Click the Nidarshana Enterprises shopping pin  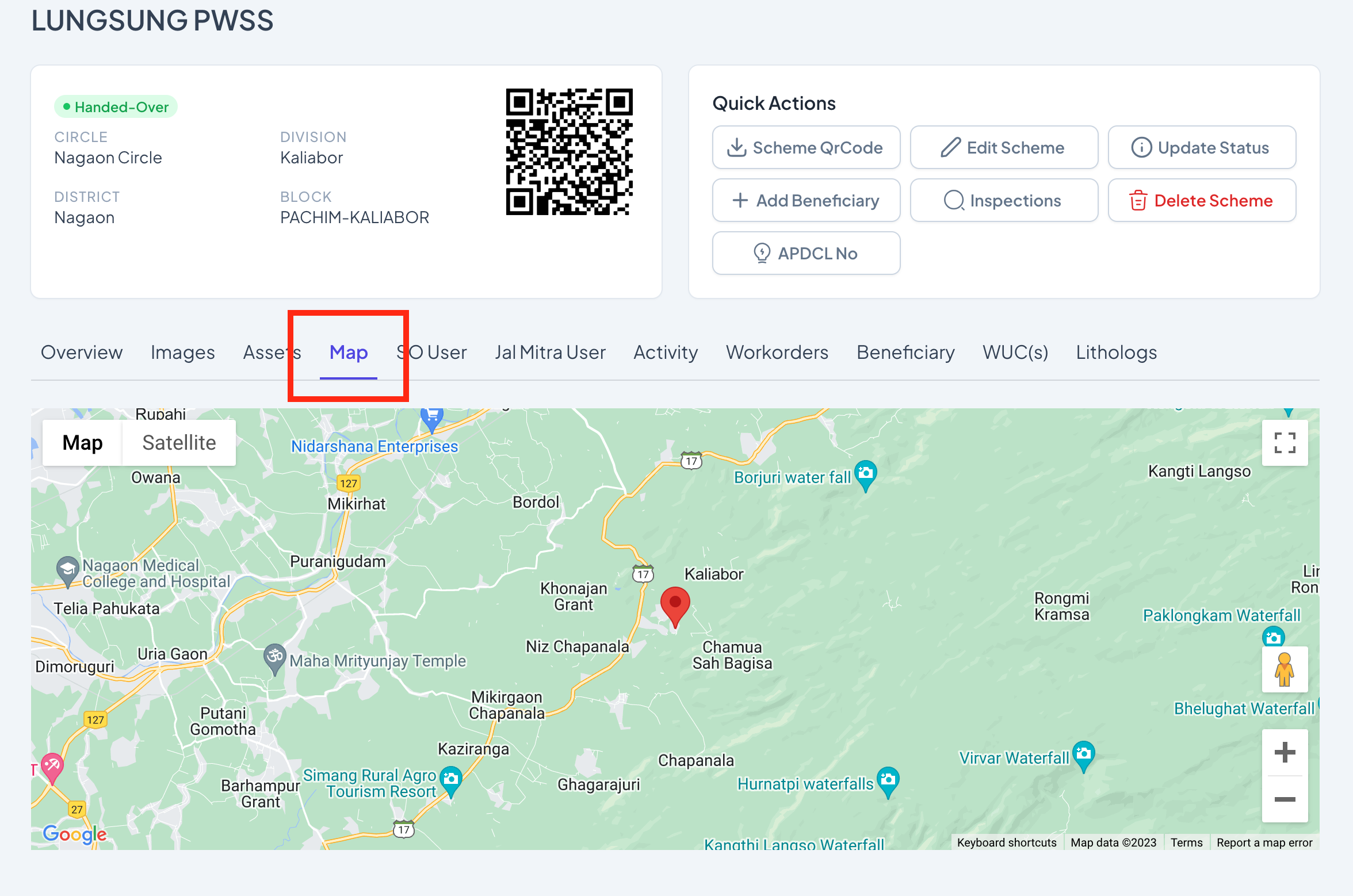[431, 420]
